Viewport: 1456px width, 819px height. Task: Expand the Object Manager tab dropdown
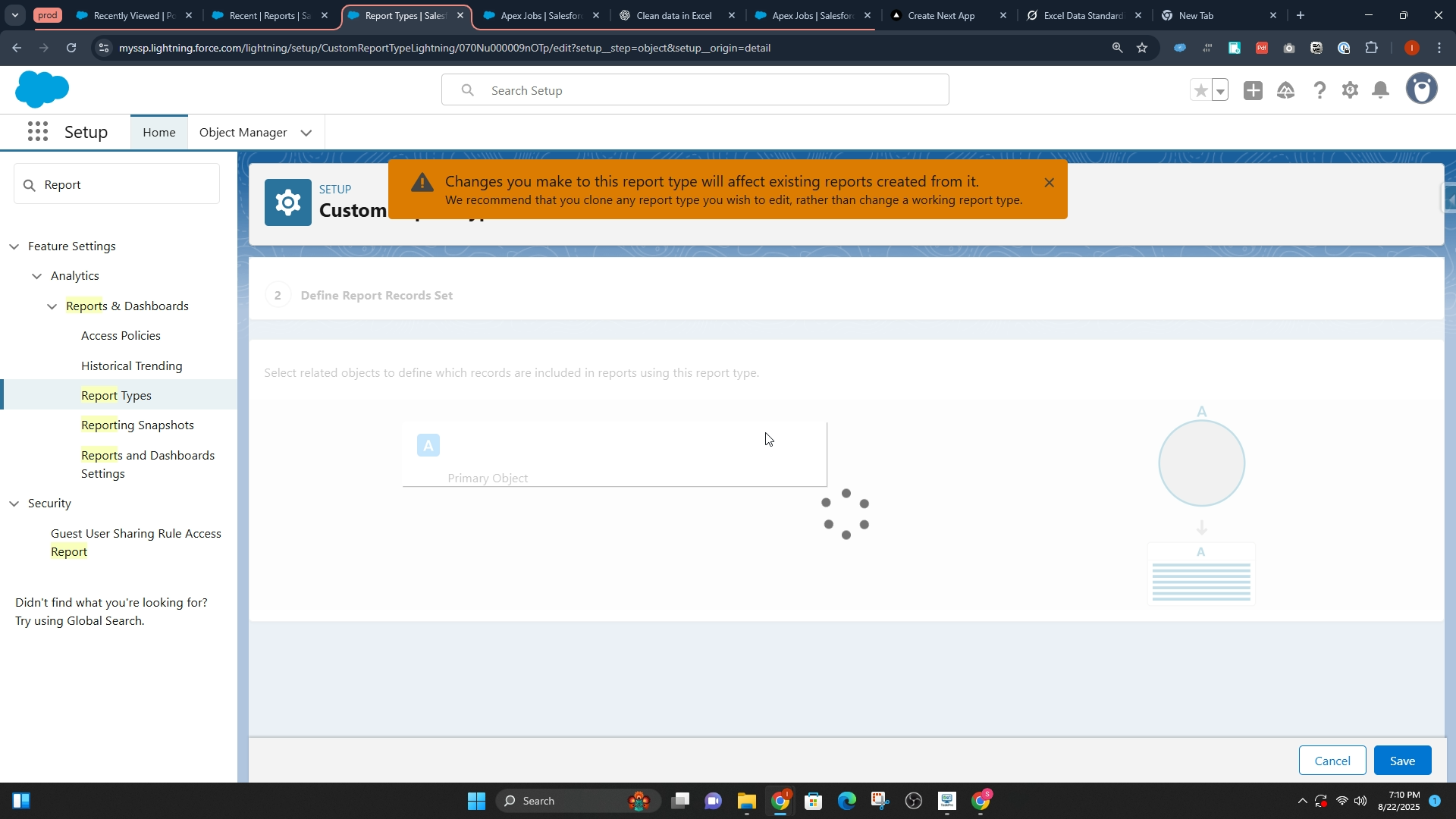[x=306, y=133]
